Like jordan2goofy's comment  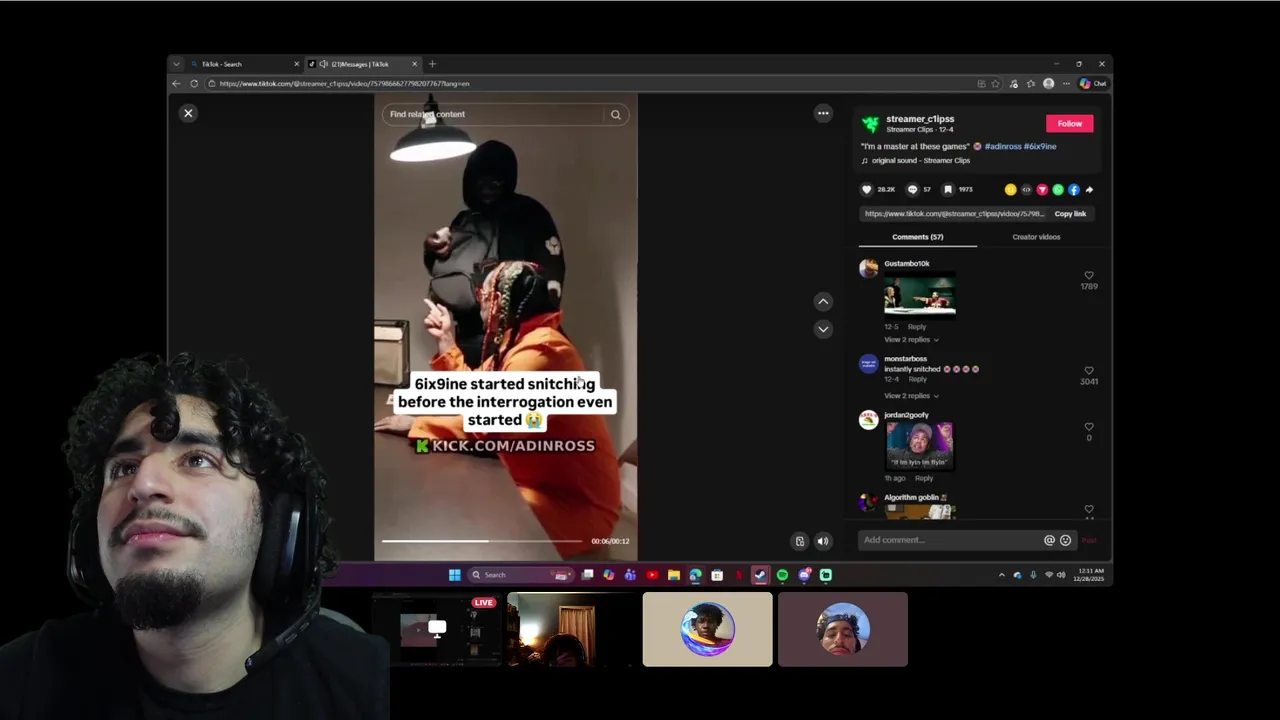tap(1089, 427)
